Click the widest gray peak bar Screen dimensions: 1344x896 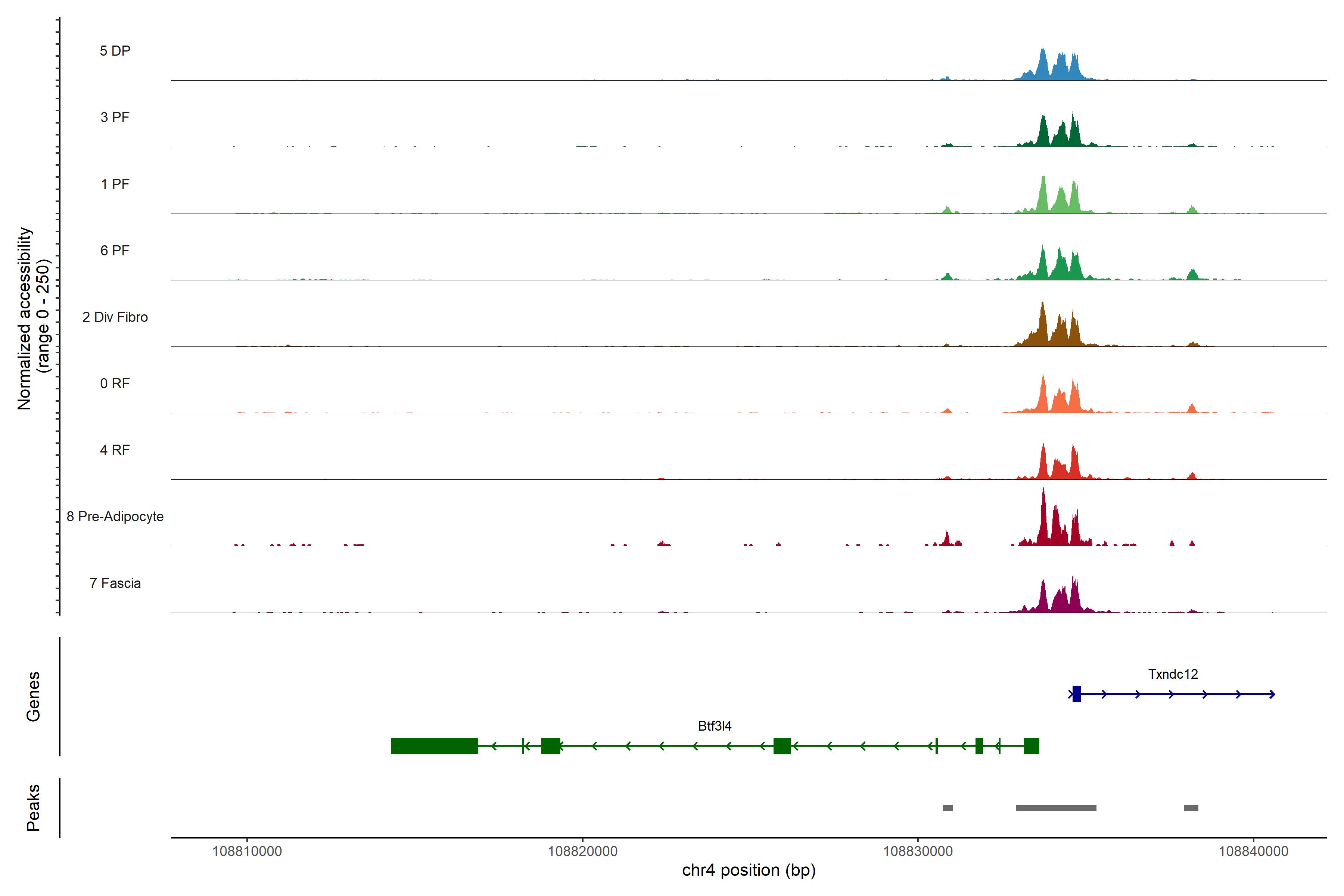click(x=1055, y=808)
